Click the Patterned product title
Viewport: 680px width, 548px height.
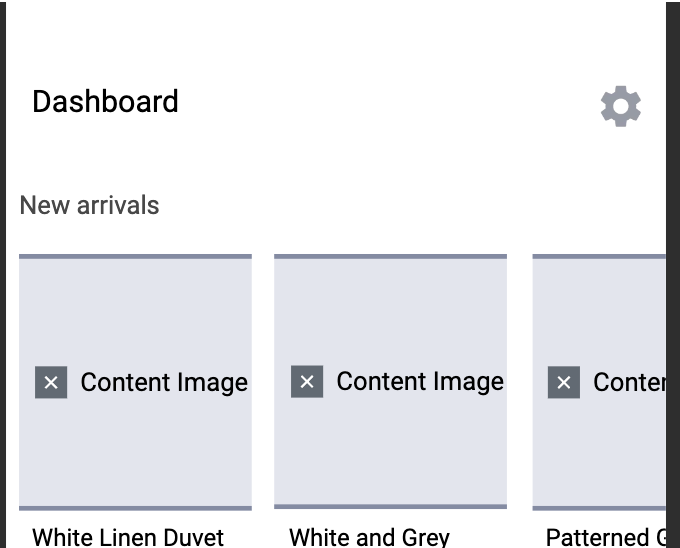606,538
